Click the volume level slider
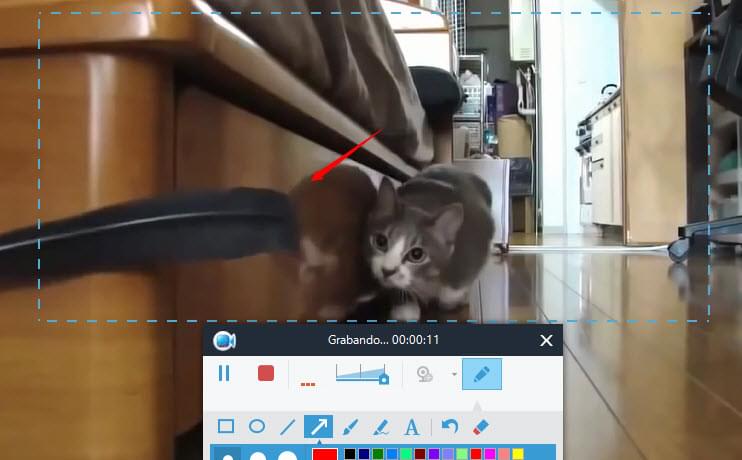 [361, 374]
